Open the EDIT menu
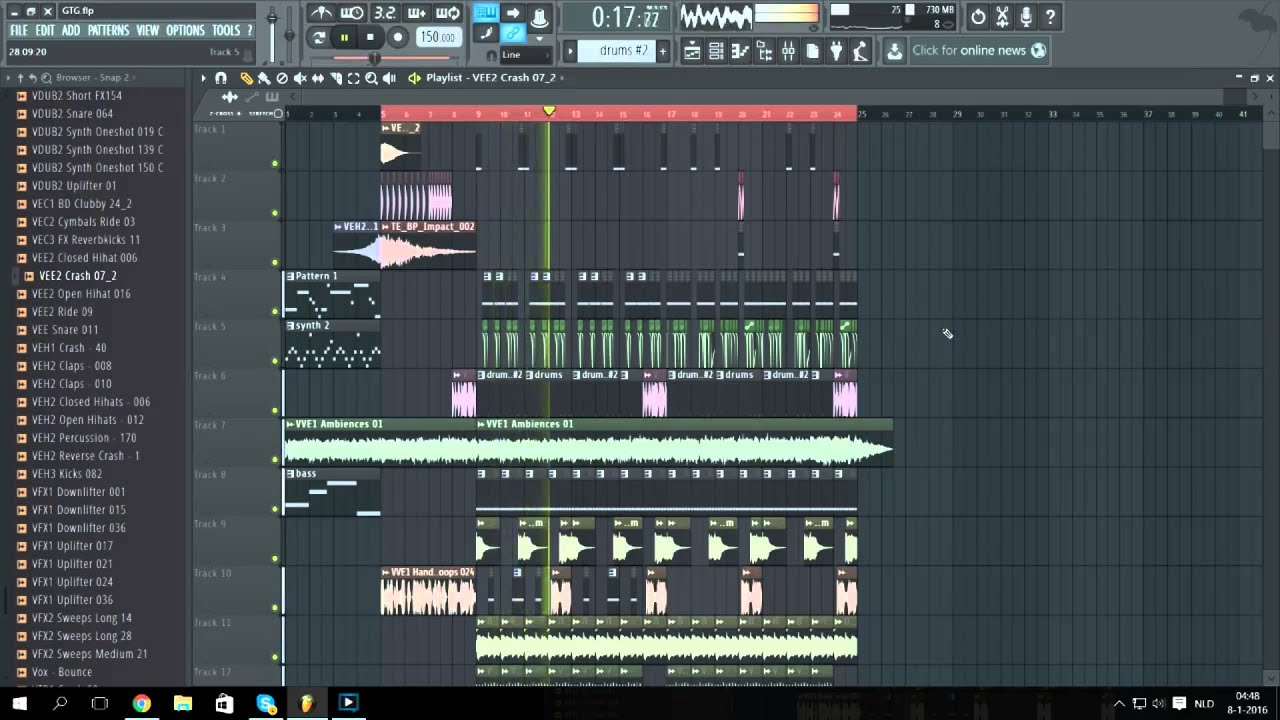Screen dimensions: 1280x720 coord(45,31)
